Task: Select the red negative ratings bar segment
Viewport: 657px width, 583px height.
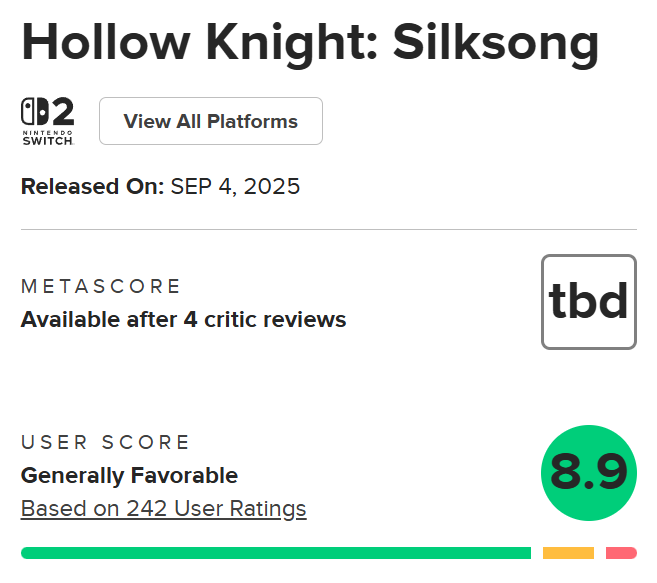Action: click(621, 553)
